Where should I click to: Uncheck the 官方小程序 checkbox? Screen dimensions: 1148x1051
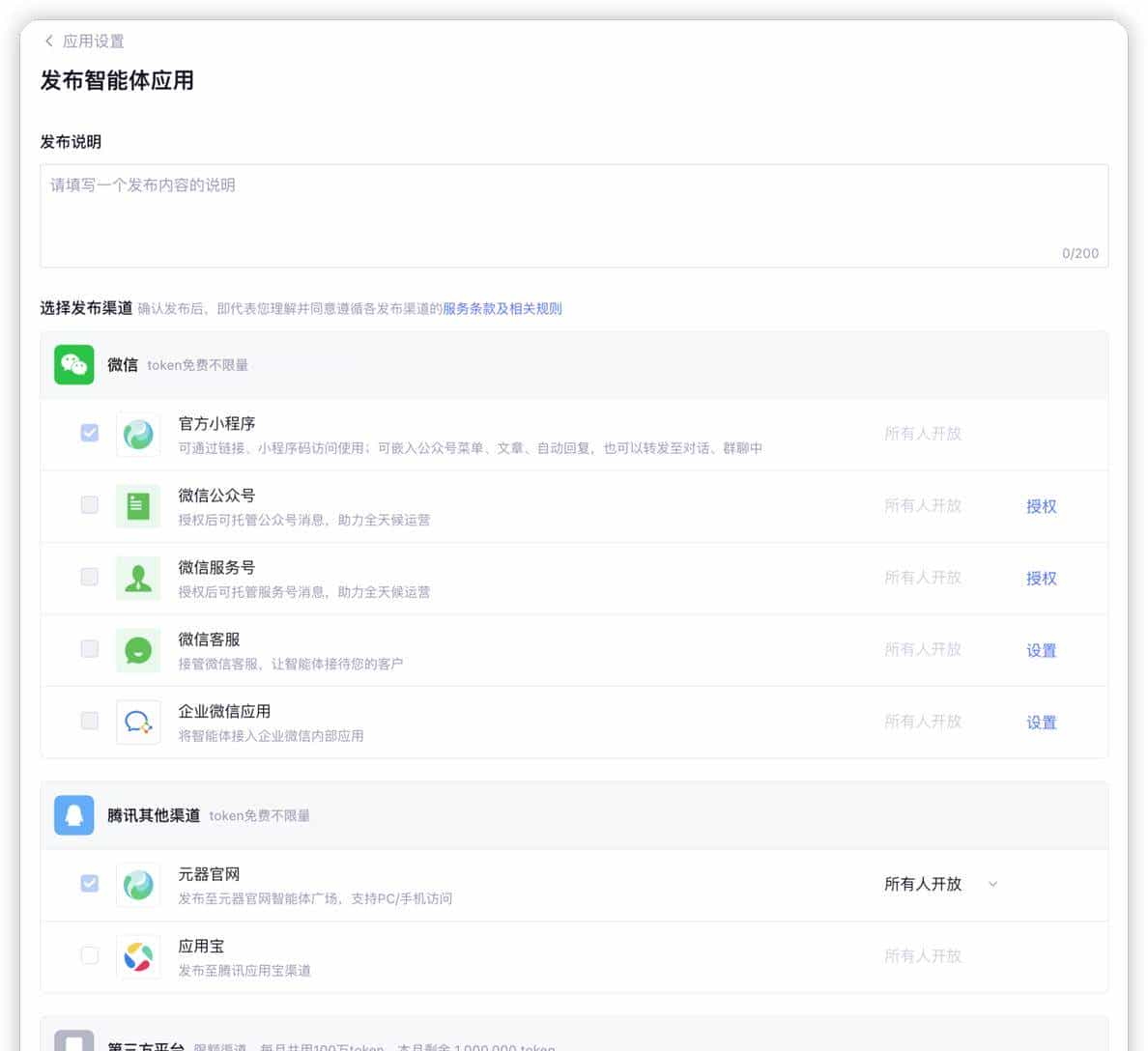89,434
